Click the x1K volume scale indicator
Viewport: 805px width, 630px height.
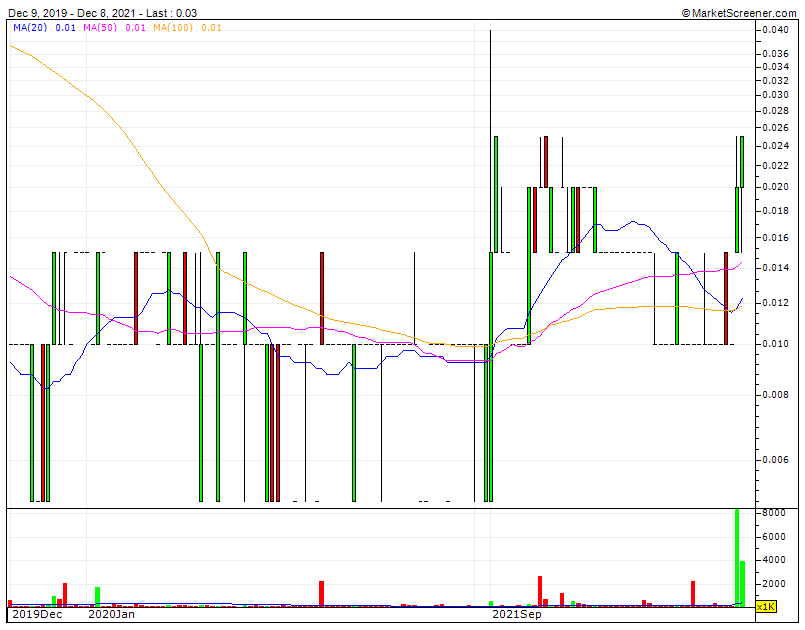point(765,605)
